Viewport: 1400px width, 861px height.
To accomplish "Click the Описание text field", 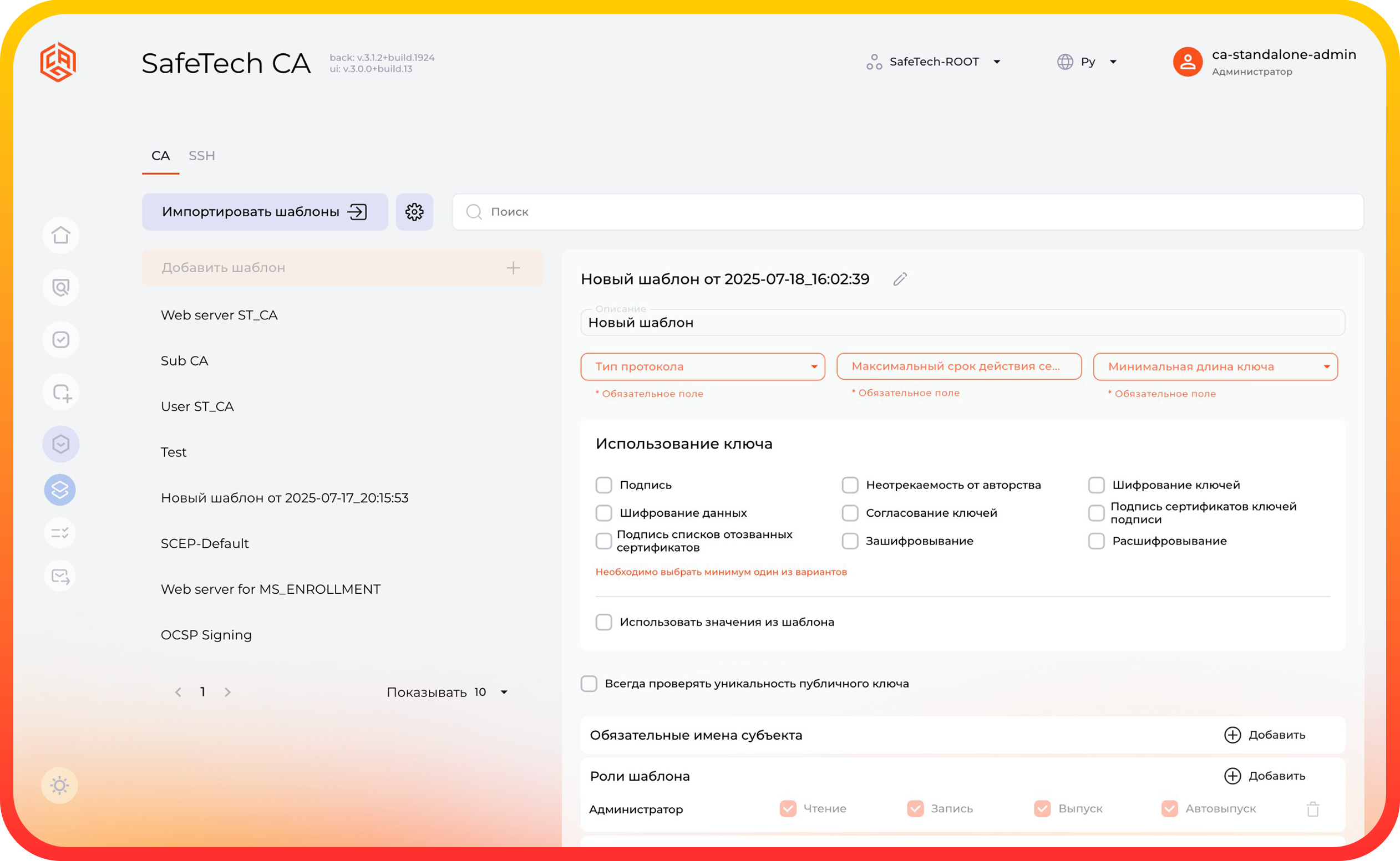I will [x=962, y=323].
